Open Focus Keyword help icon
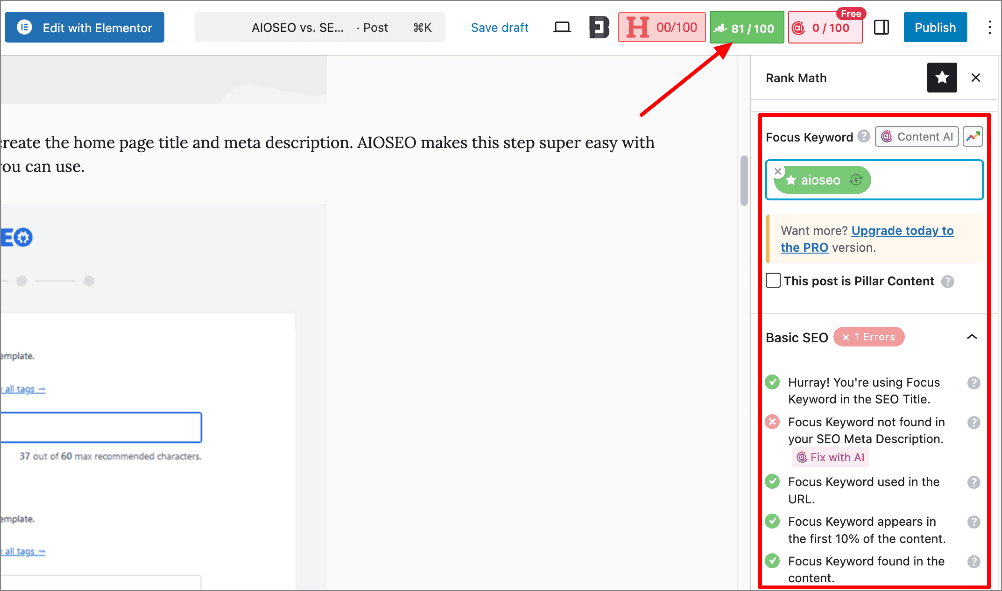1002x591 pixels. coord(863,136)
